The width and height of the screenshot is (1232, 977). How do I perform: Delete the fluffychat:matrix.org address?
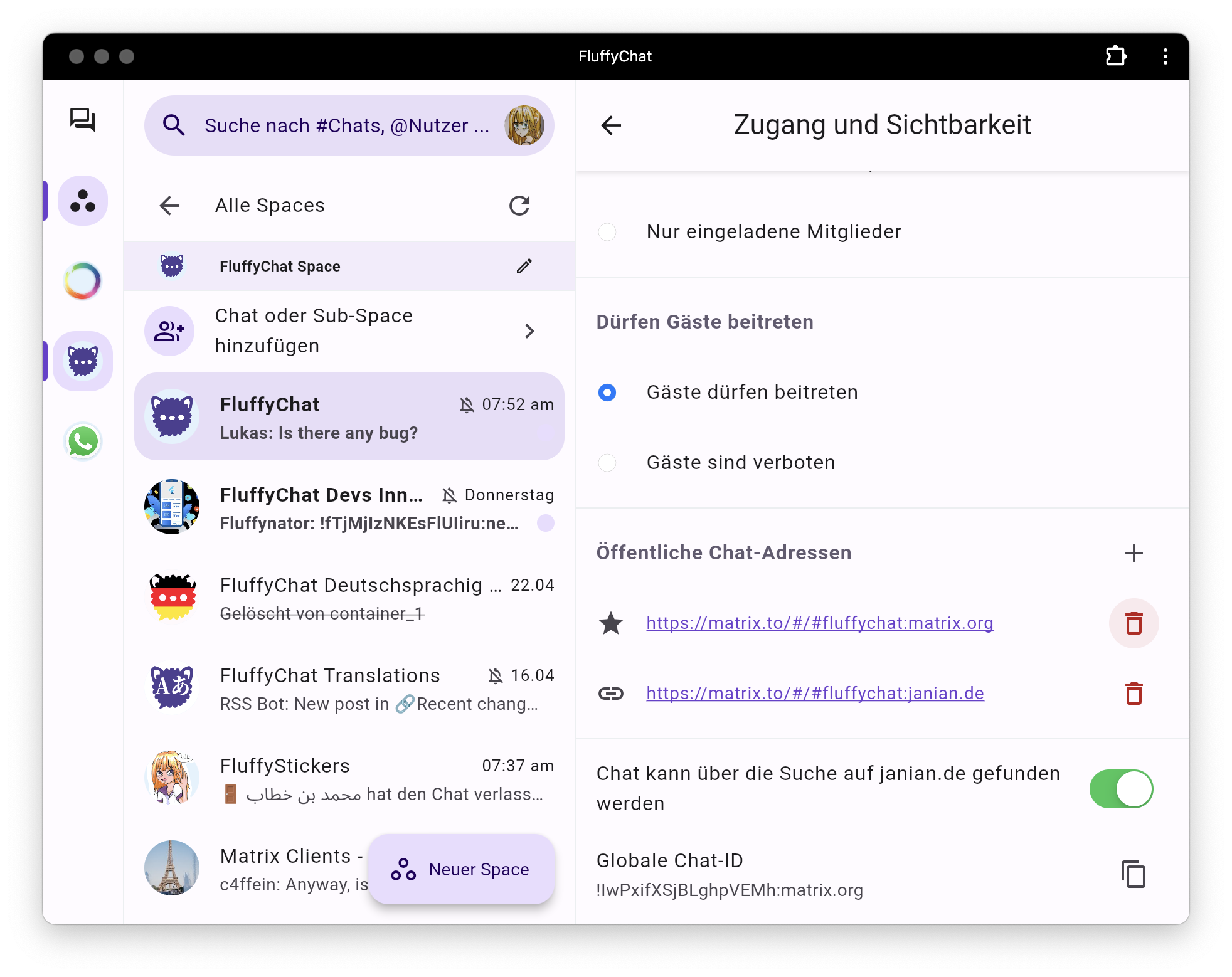pos(1134,623)
